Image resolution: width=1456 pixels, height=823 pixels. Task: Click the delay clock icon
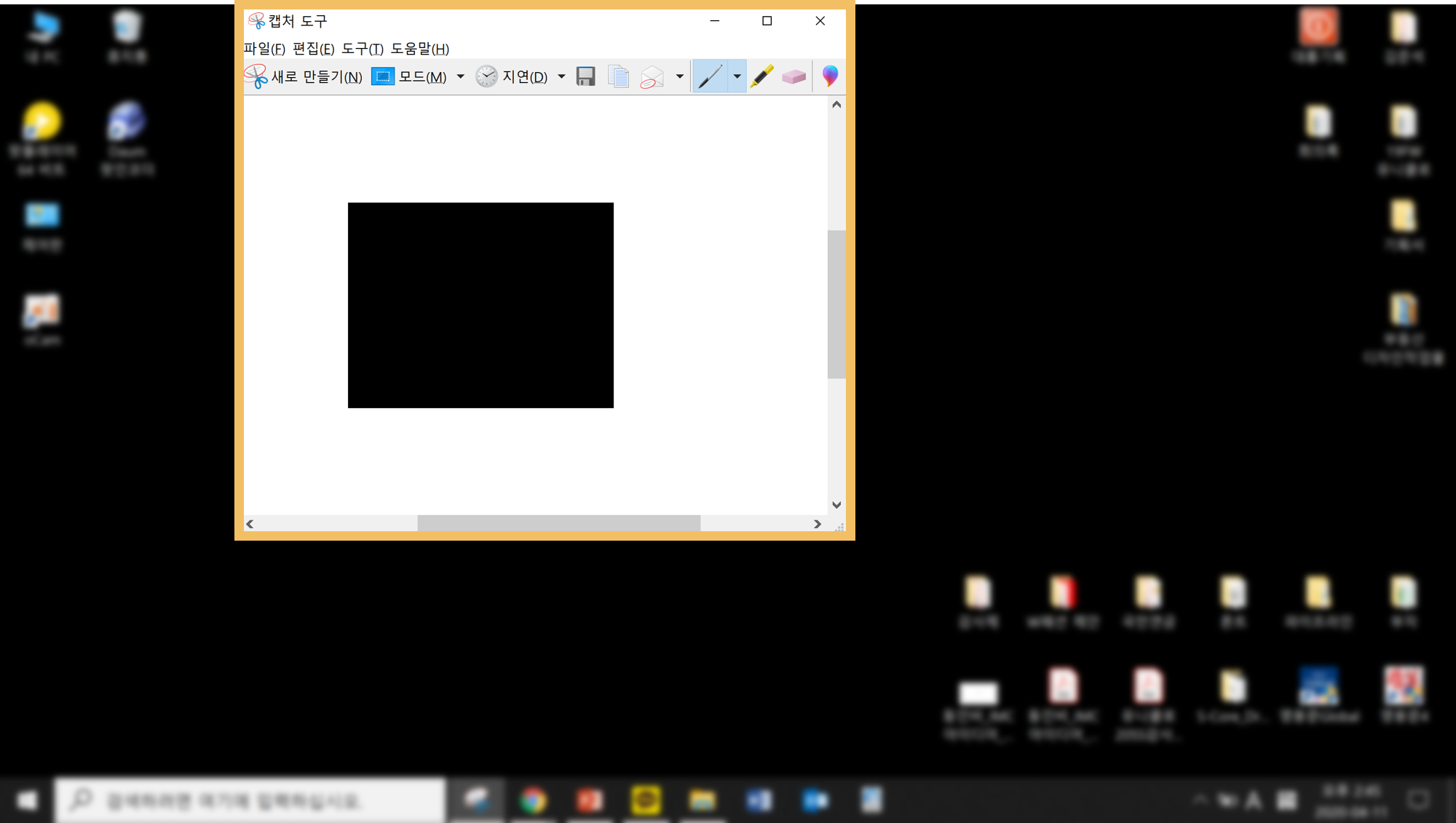(486, 76)
